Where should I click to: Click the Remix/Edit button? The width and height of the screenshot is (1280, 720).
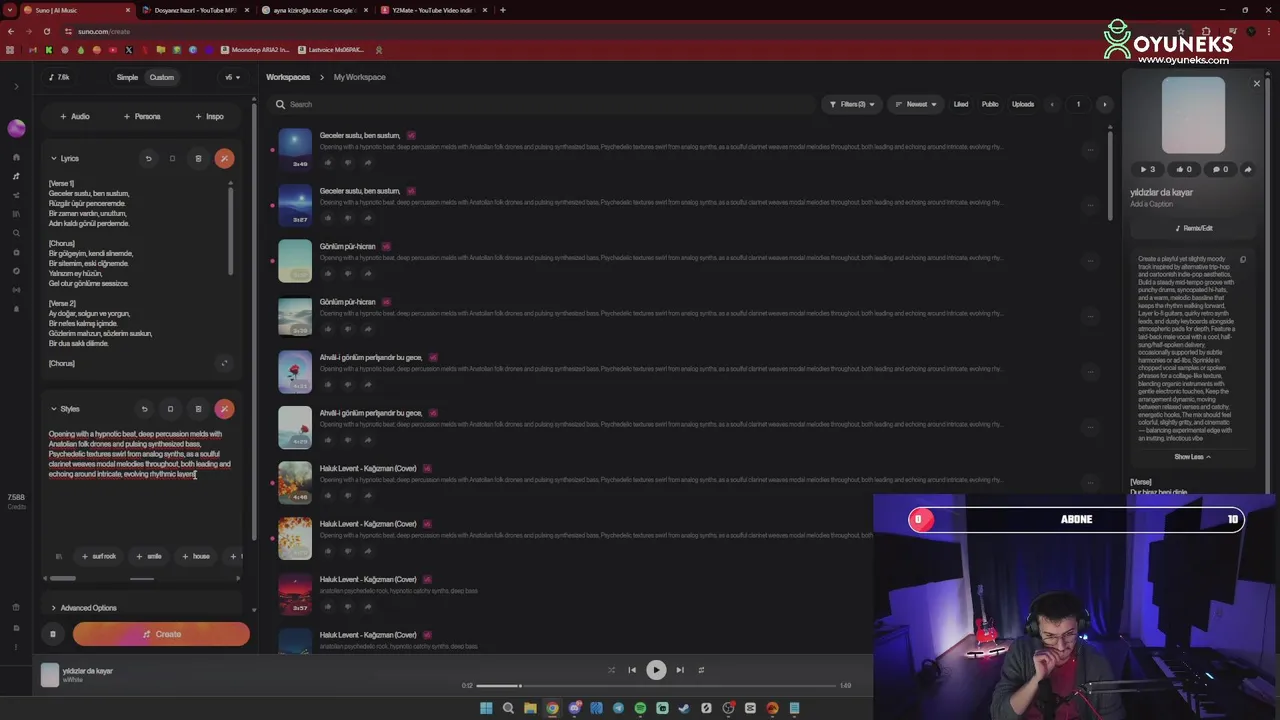pos(1194,228)
